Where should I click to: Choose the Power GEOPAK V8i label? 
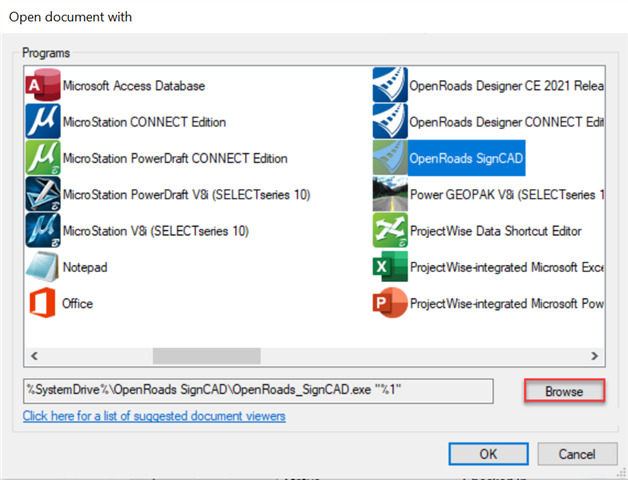507,195
